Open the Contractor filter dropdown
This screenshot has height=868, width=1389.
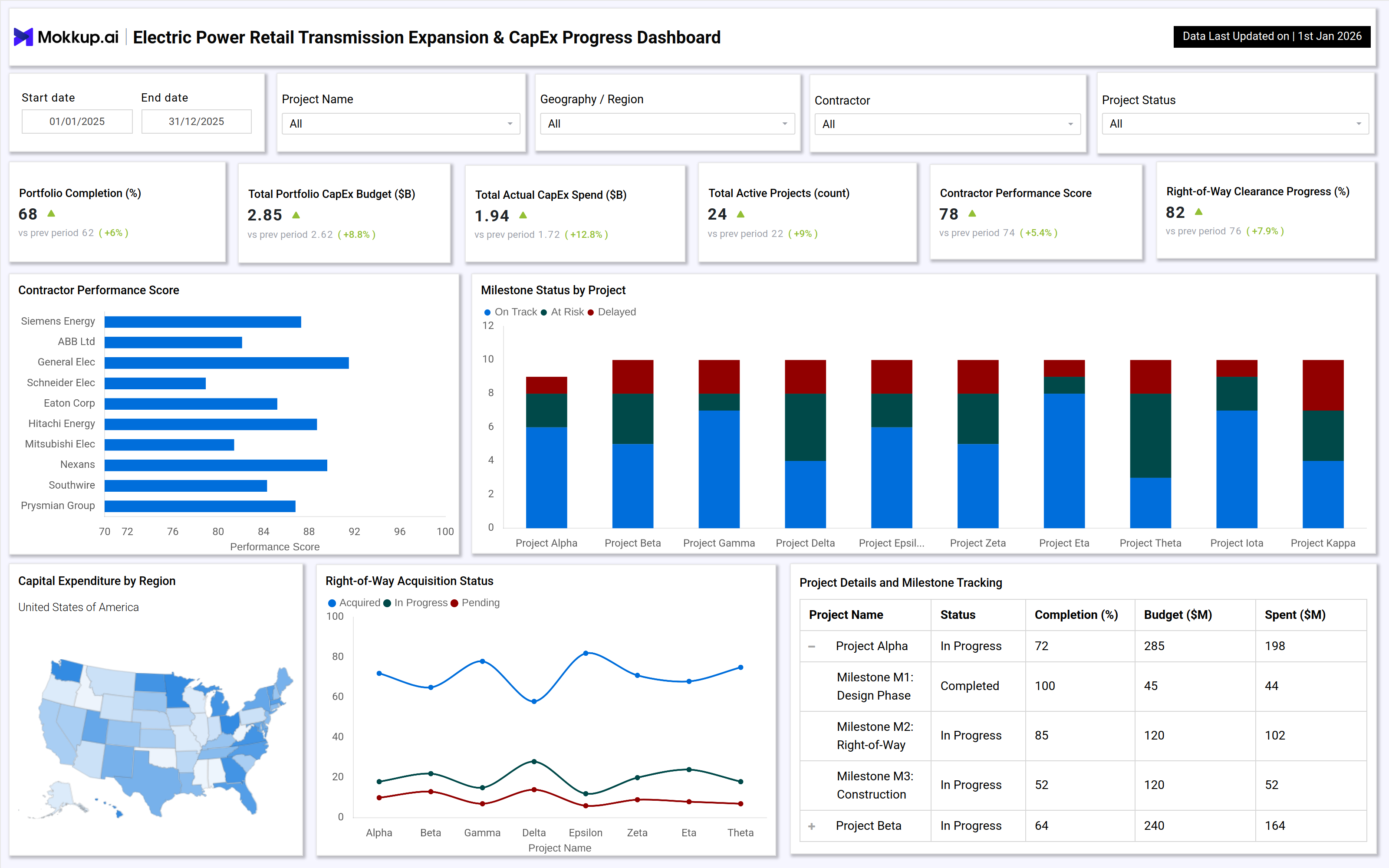point(947,125)
